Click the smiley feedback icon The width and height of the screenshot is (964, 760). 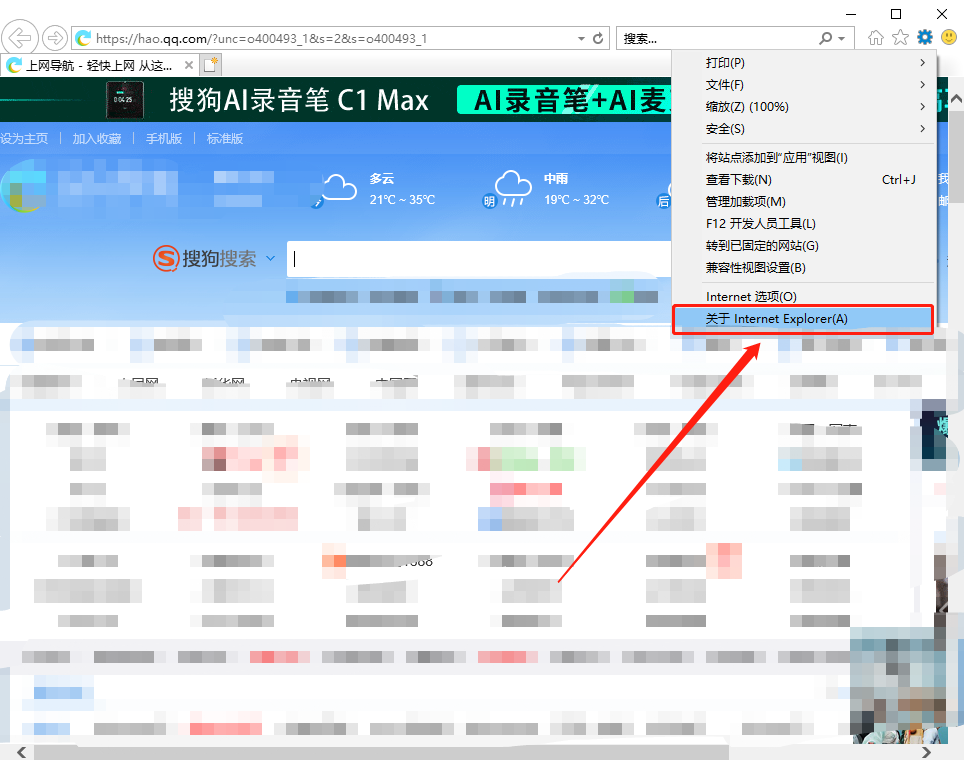click(x=949, y=38)
